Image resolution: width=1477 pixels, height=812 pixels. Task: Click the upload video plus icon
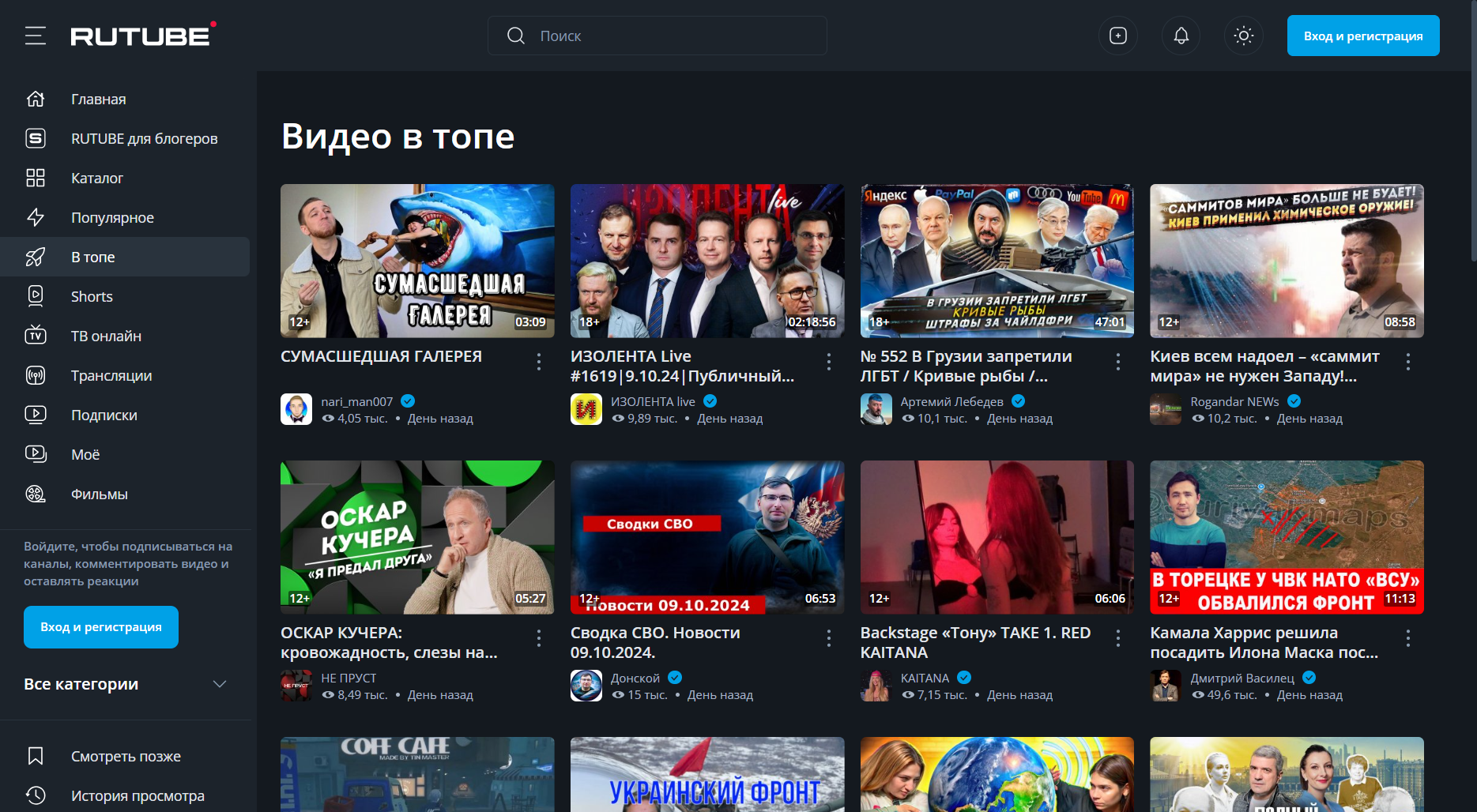(1118, 36)
